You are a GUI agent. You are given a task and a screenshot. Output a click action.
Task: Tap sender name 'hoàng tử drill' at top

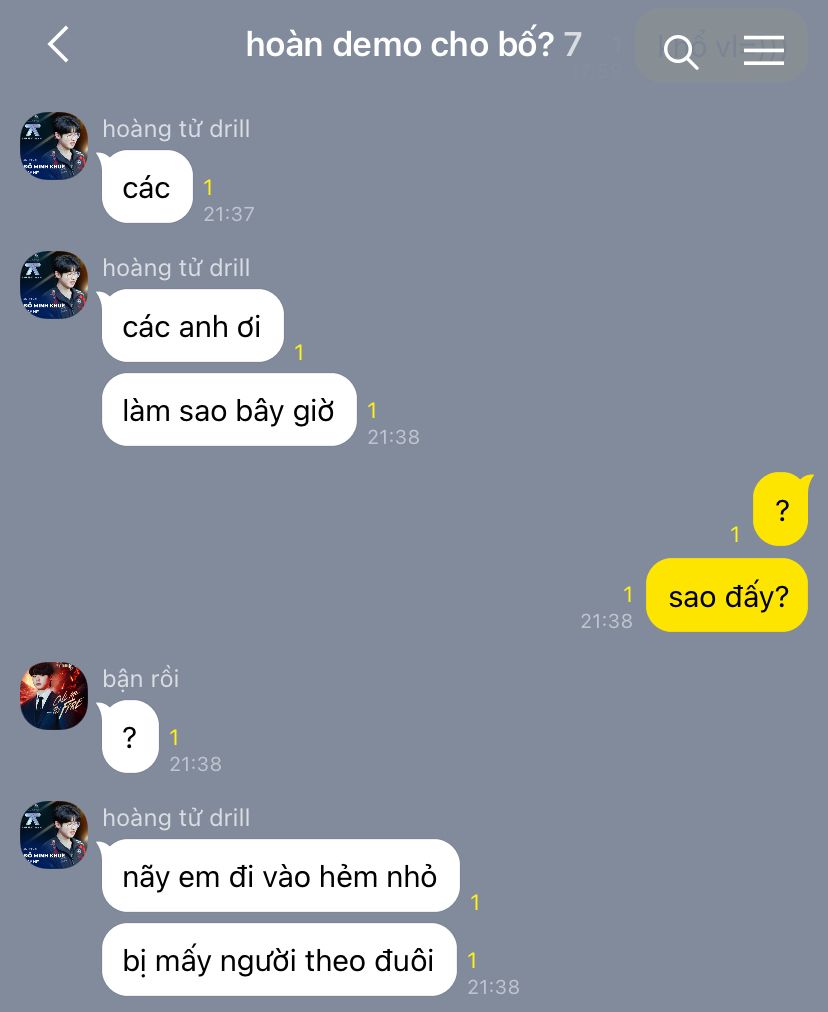tap(176, 129)
